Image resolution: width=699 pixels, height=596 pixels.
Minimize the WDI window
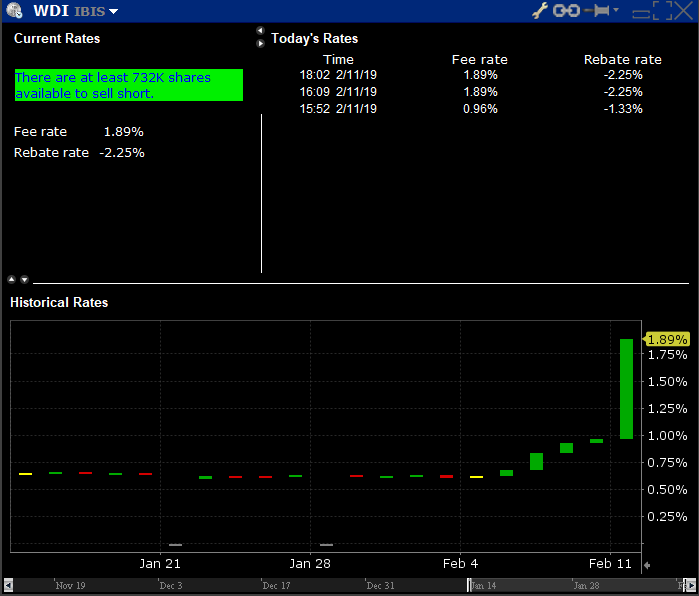[641, 13]
